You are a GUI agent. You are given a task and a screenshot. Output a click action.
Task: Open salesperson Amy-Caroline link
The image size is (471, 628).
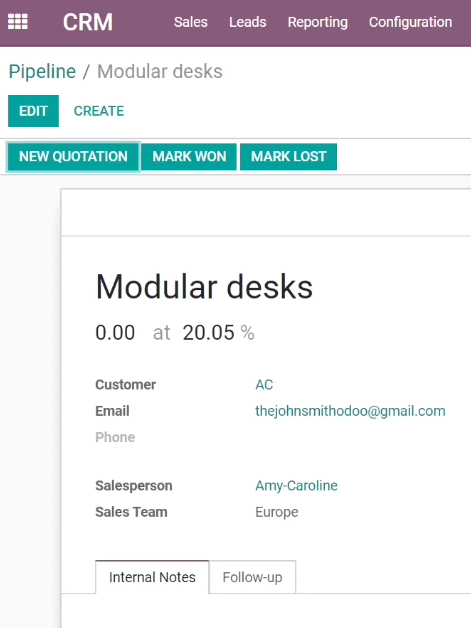[x=296, y=485]
